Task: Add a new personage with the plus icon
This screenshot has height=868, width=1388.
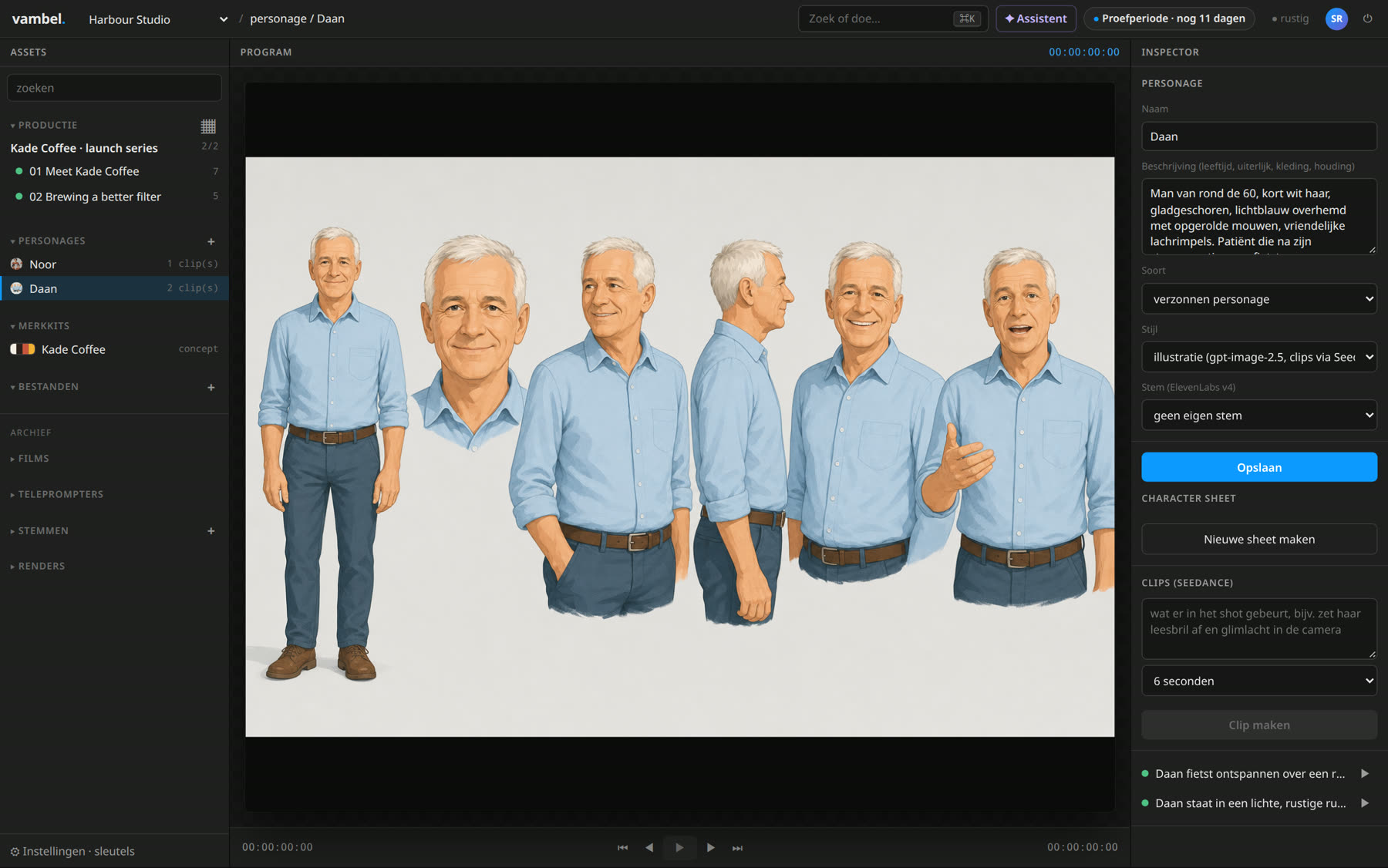Action: point(211,241)
